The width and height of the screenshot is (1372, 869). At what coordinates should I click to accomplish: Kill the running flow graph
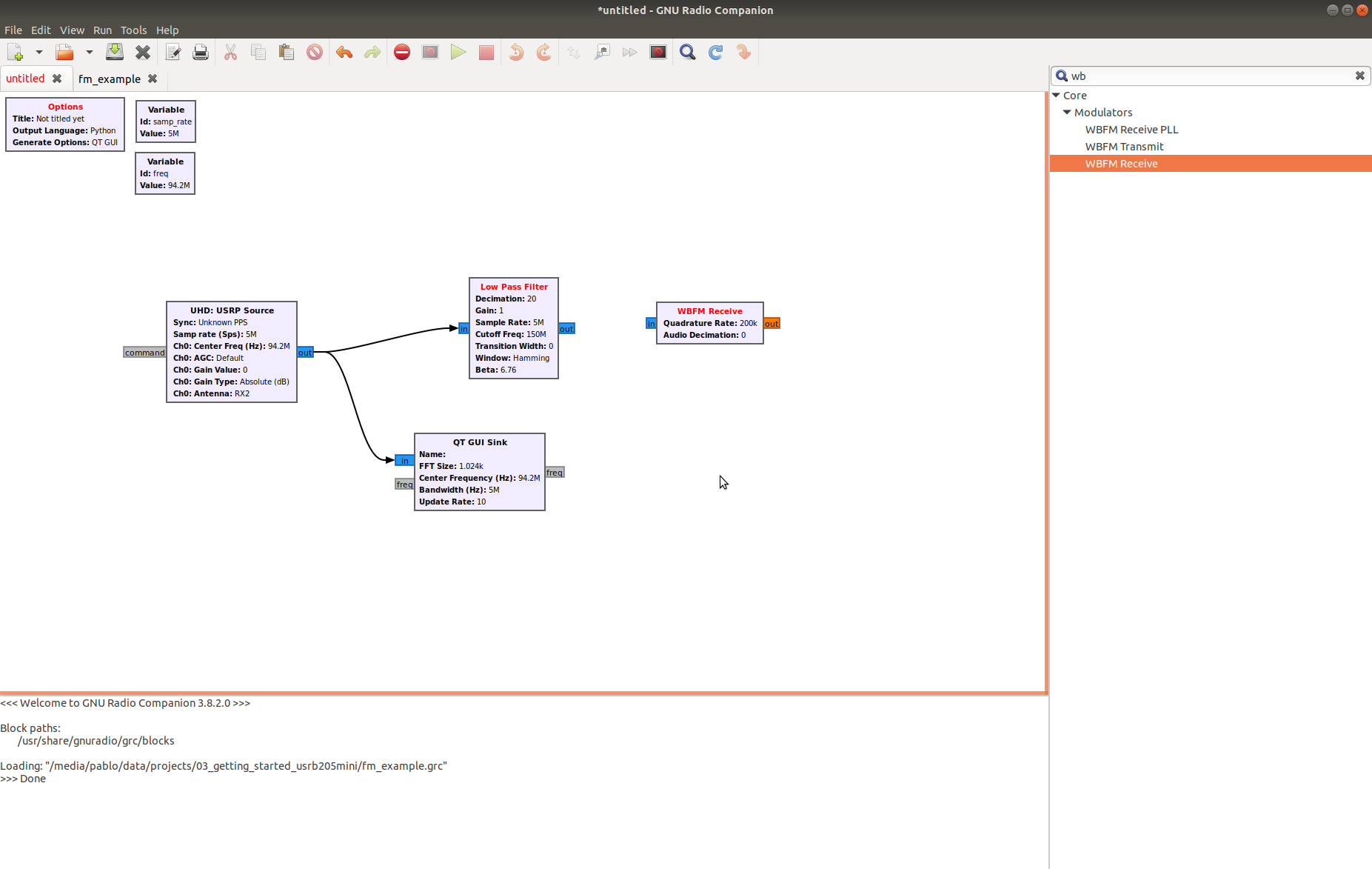(486, 53)
